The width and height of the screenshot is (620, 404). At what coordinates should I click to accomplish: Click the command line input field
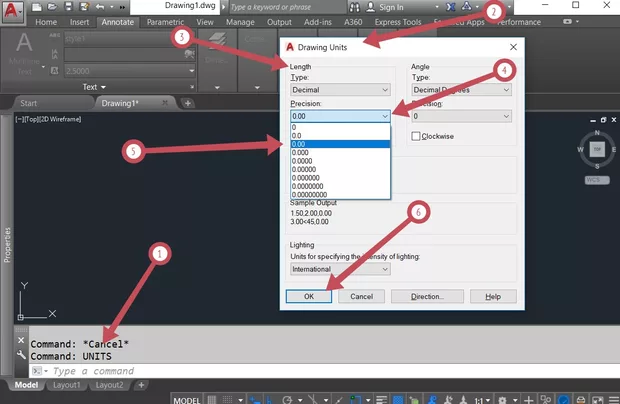point(200,371)
